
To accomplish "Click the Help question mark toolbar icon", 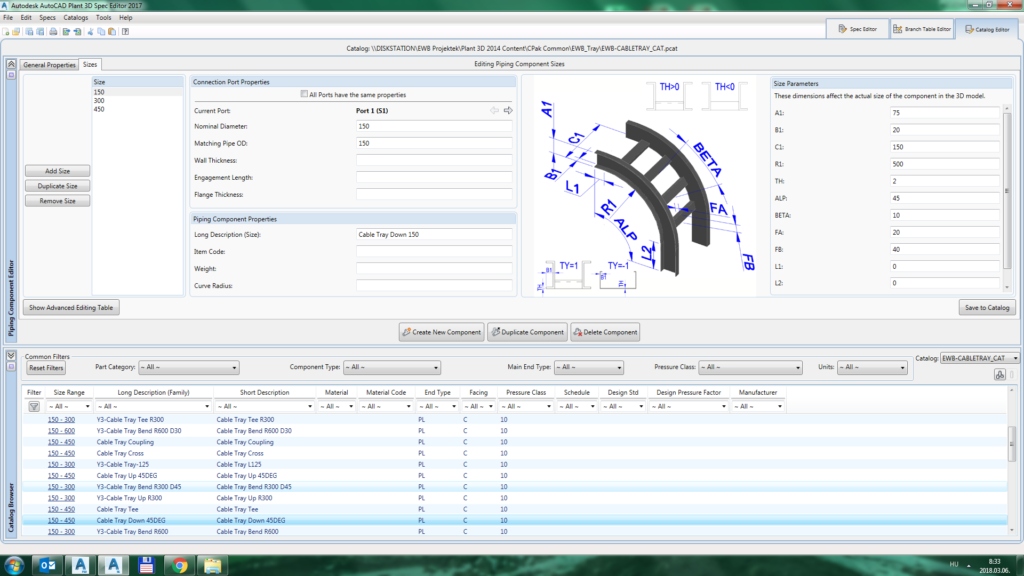I will pyautogui.click(x=125, y=31).
